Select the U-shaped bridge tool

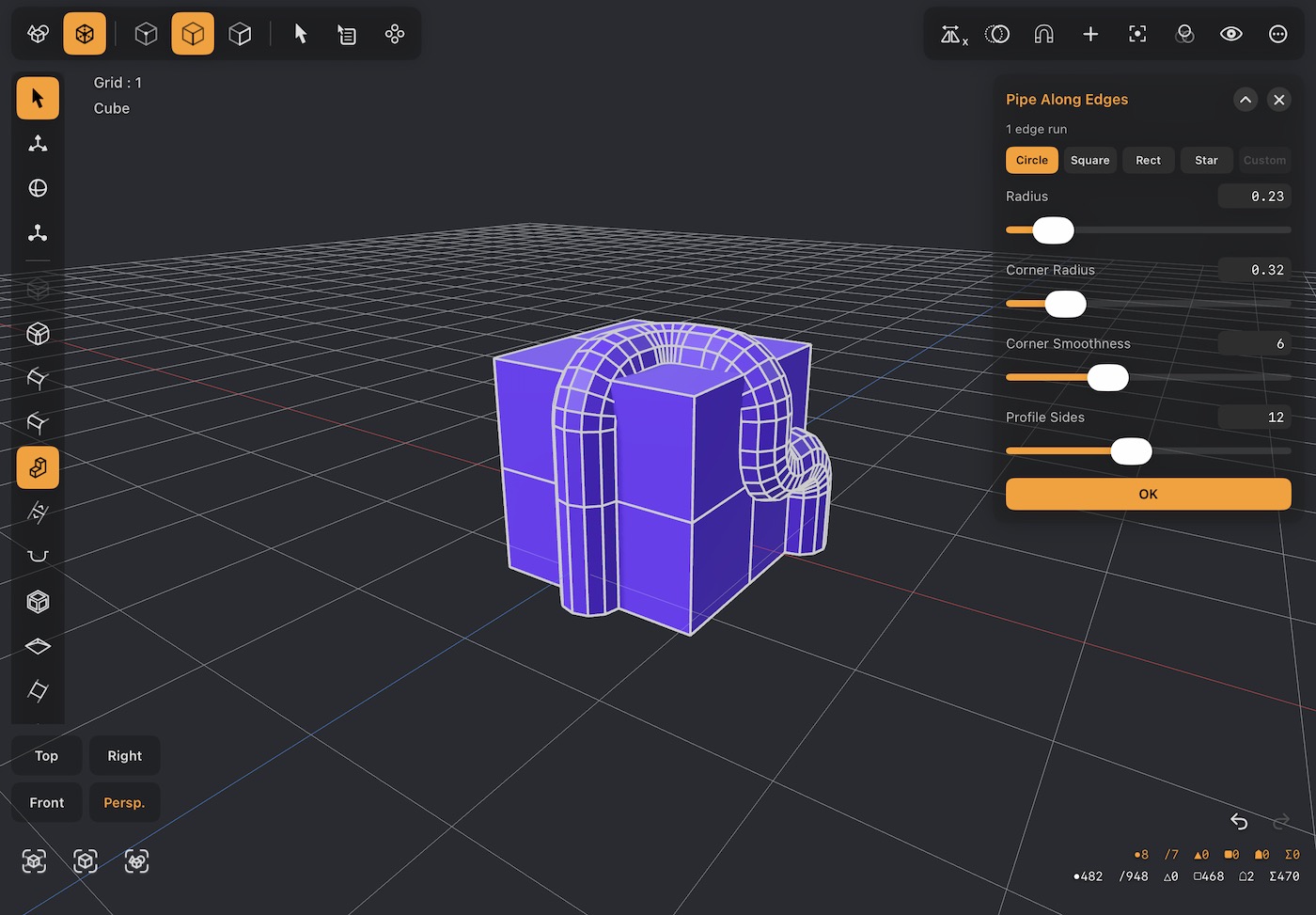point(38,556)
